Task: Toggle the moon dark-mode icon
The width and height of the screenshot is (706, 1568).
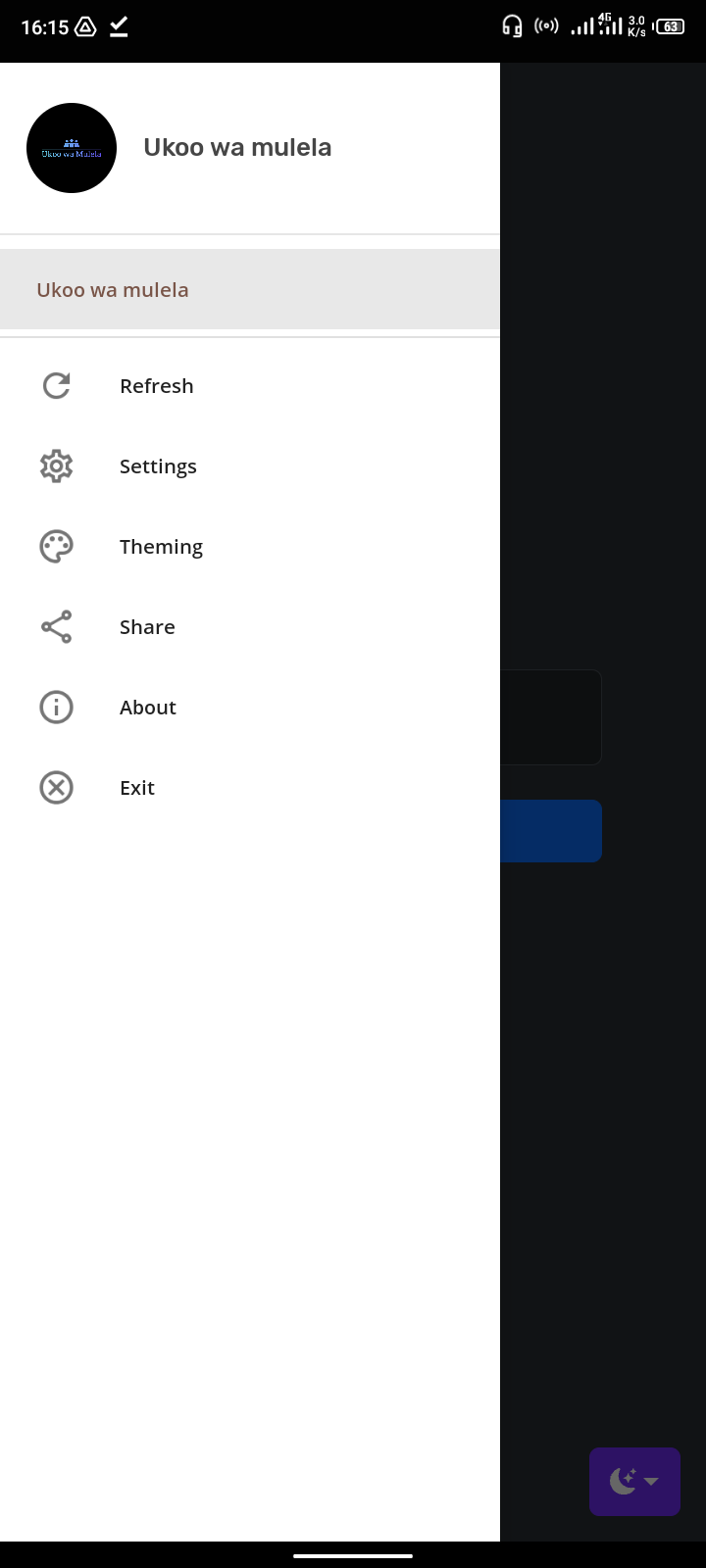Action: click(x=623, y=1481)
